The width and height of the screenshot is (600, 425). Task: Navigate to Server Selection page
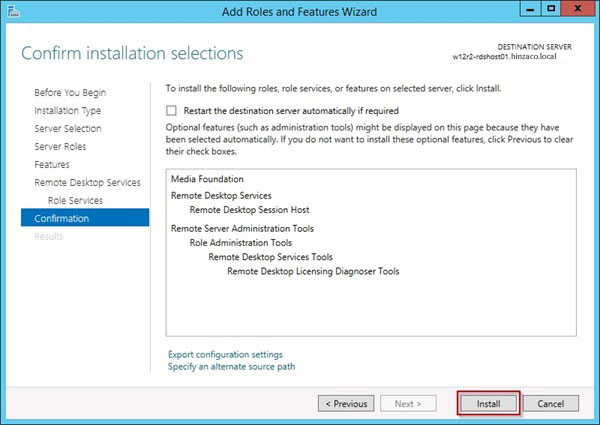(67, 129)
